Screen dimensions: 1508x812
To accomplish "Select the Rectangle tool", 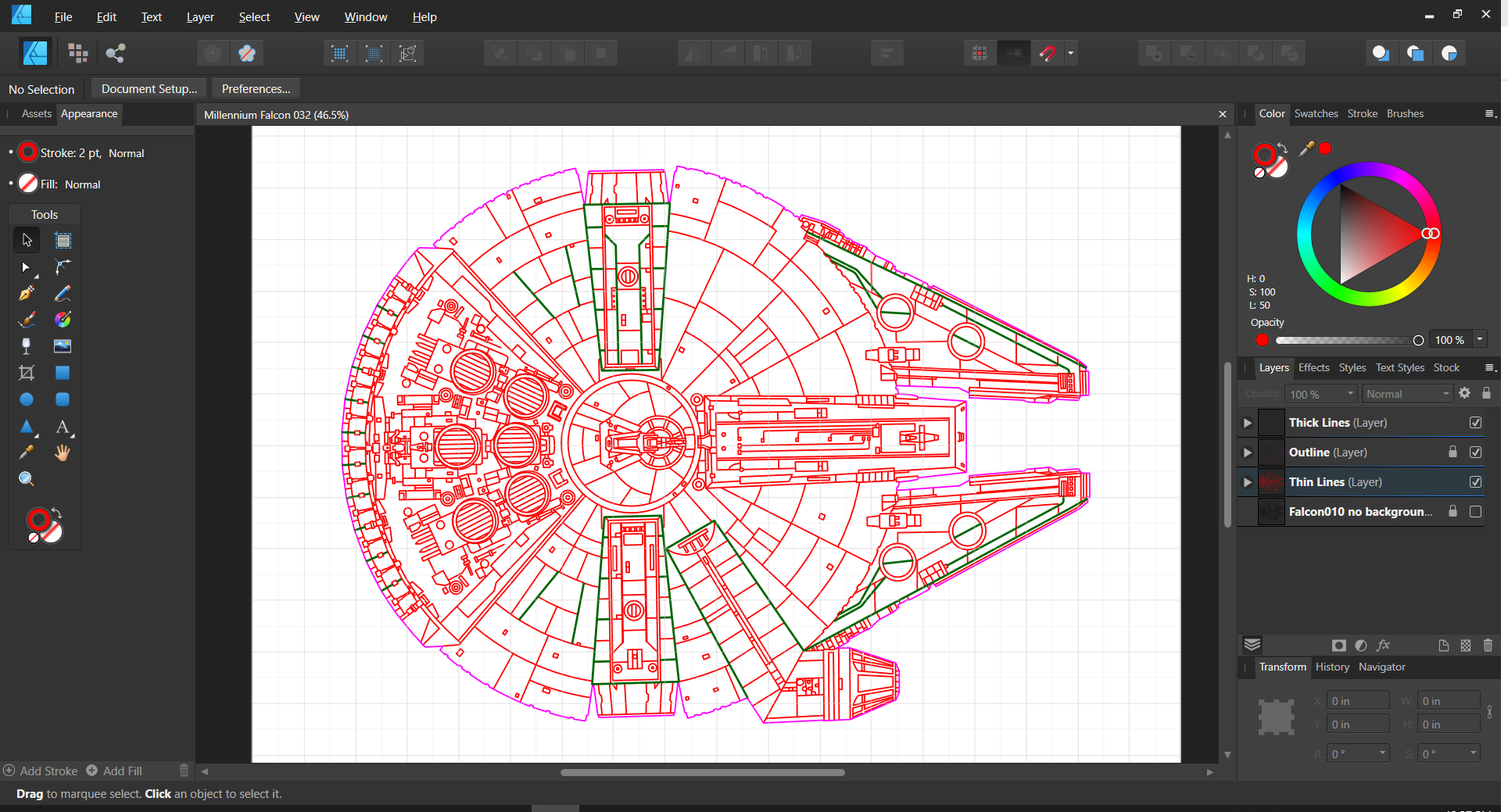I will 63,373.
